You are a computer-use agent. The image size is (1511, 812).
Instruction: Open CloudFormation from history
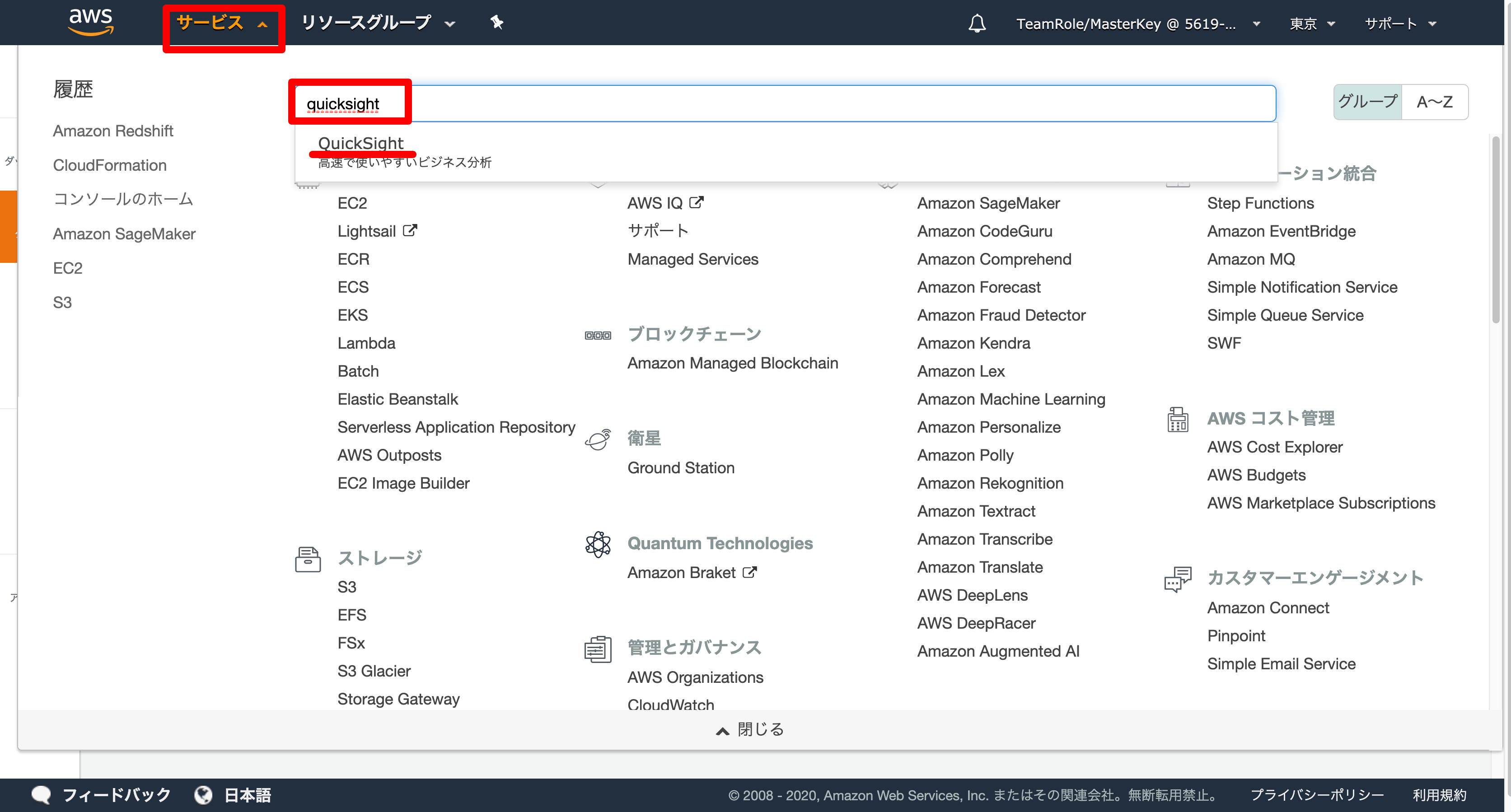pos(110,165)
